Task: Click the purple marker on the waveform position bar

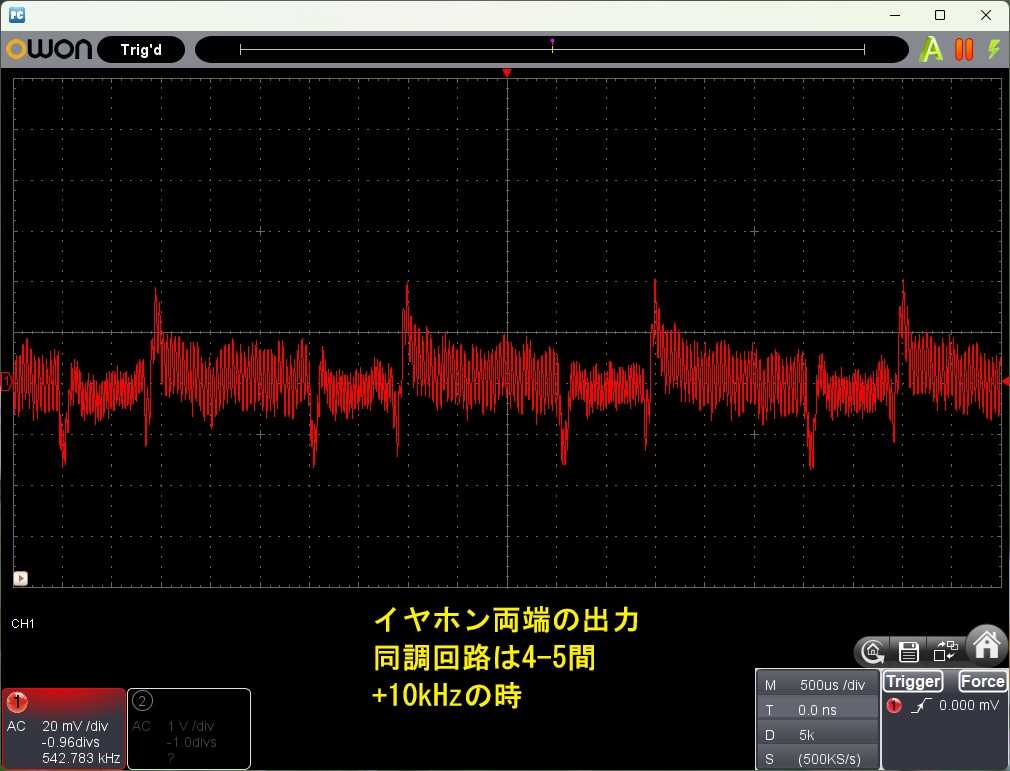Action: click(552, 42)
